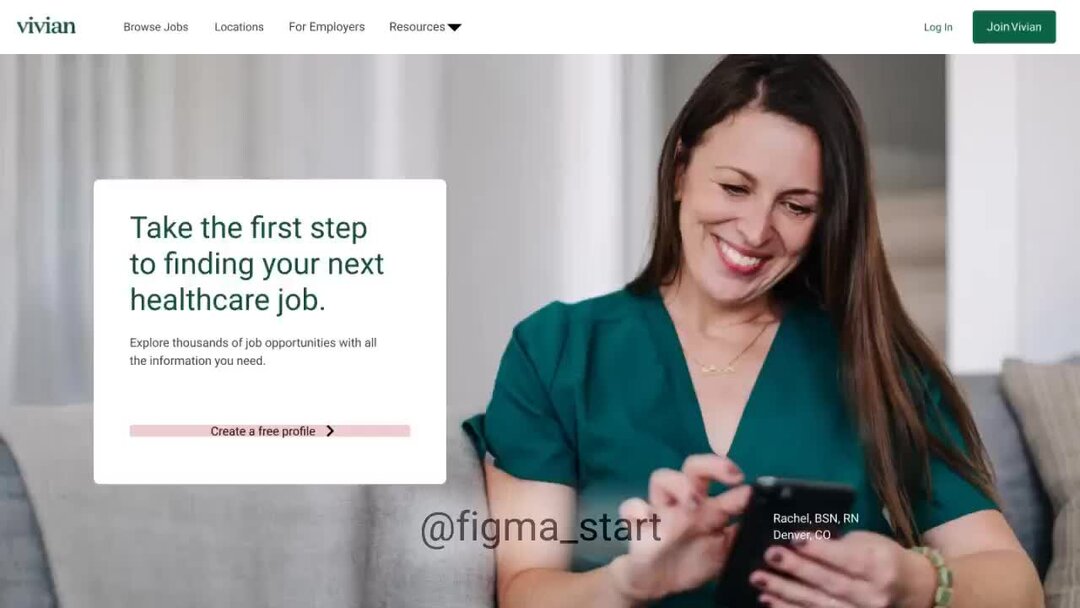Expand the Resources dropdown triangle arrow
This screenshot has height=608, width=1080.
click(x=455, y=28)
